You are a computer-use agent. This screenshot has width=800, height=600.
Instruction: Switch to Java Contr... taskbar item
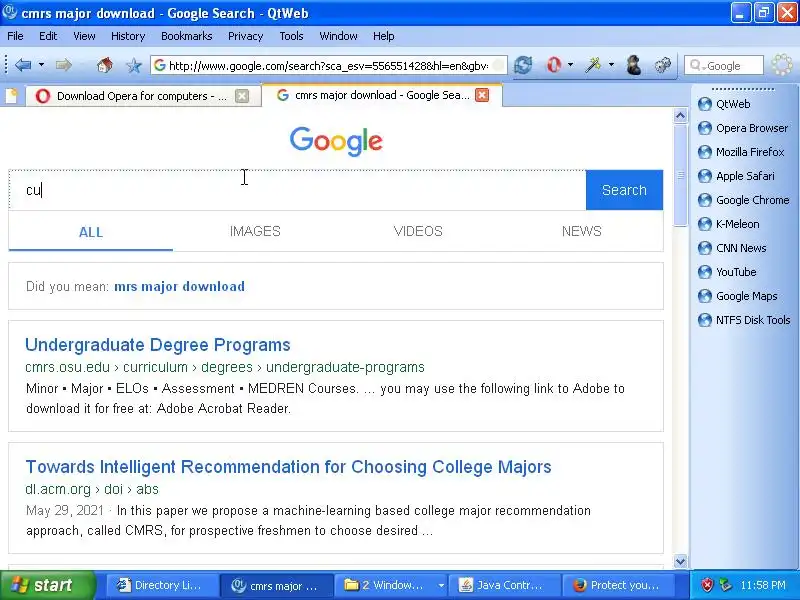pyautogui.click(x=504, y=585)
